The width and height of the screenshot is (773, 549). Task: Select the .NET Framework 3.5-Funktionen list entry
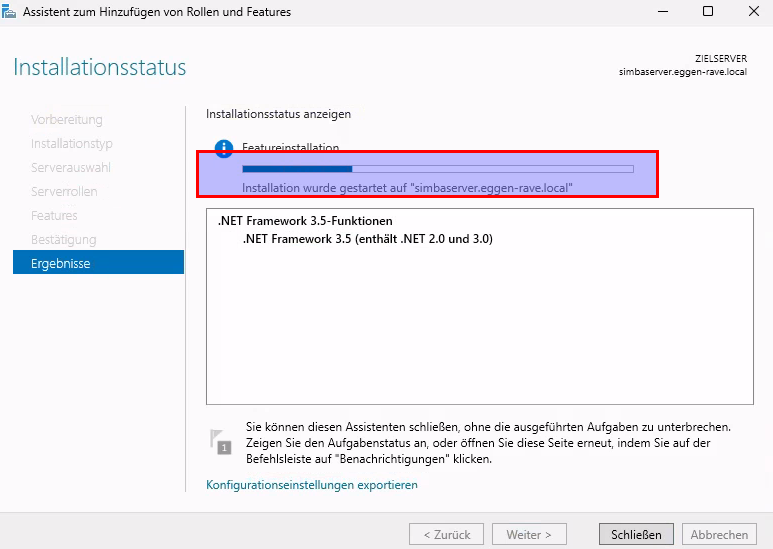click(x=305, y=221)
